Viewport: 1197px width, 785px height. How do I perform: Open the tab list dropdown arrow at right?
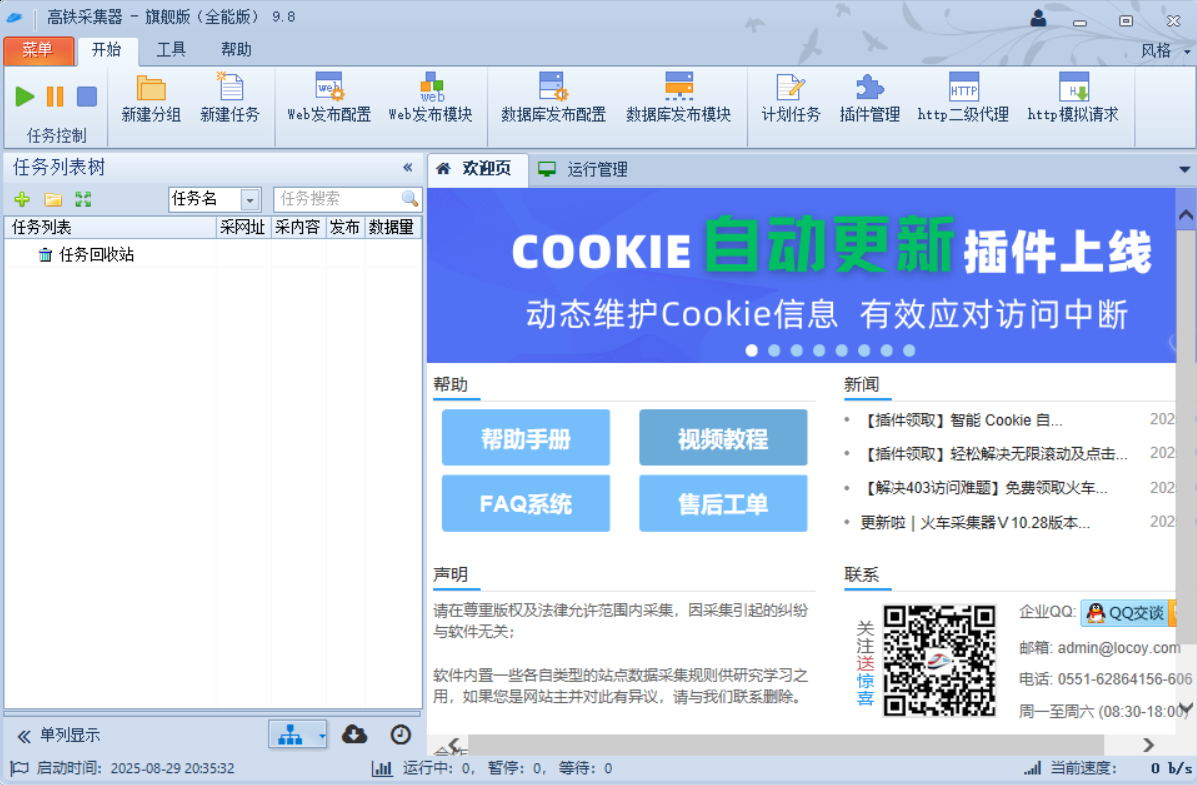point(1184,170)
